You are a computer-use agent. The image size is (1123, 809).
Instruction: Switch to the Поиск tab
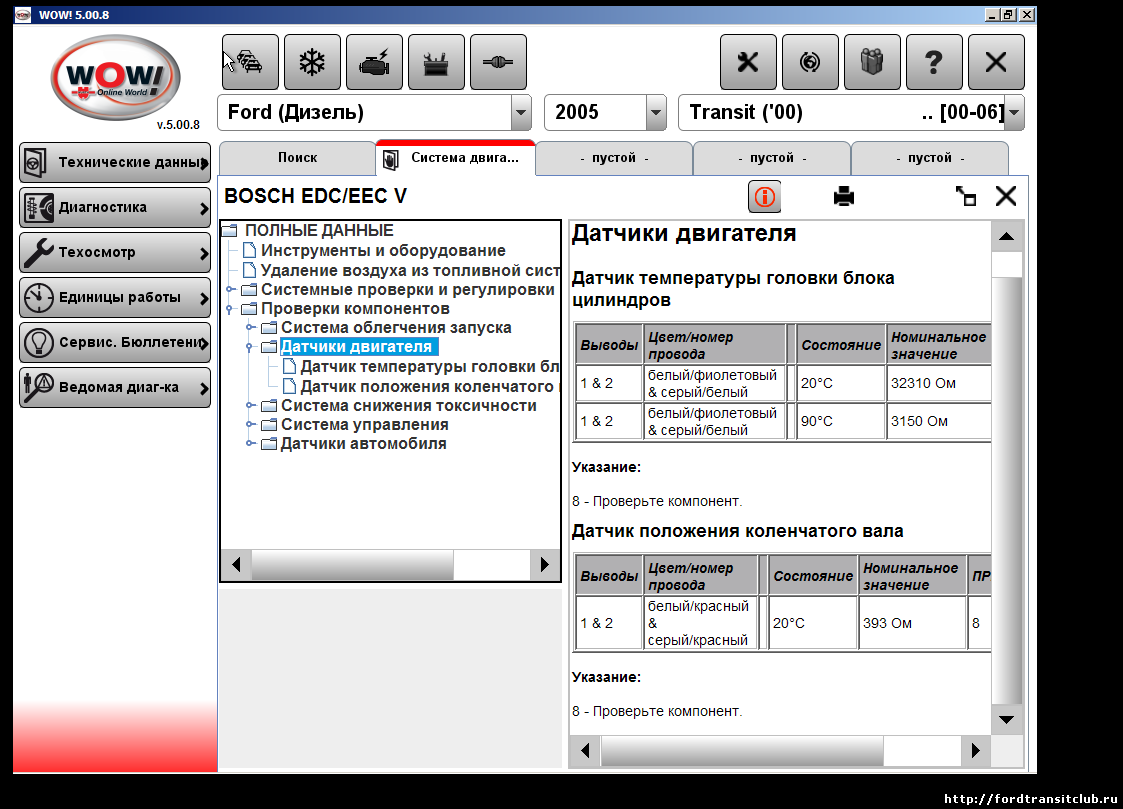point(297,158)
